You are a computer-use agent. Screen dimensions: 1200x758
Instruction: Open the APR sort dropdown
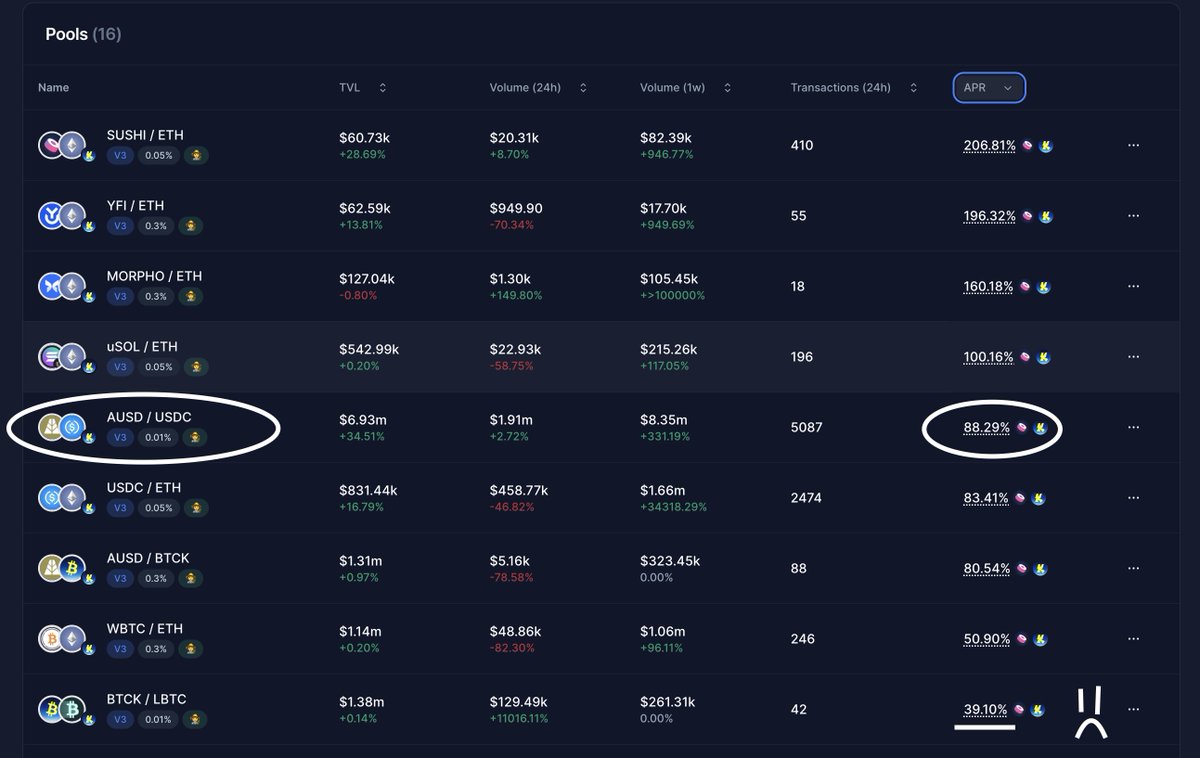(989, 88)
